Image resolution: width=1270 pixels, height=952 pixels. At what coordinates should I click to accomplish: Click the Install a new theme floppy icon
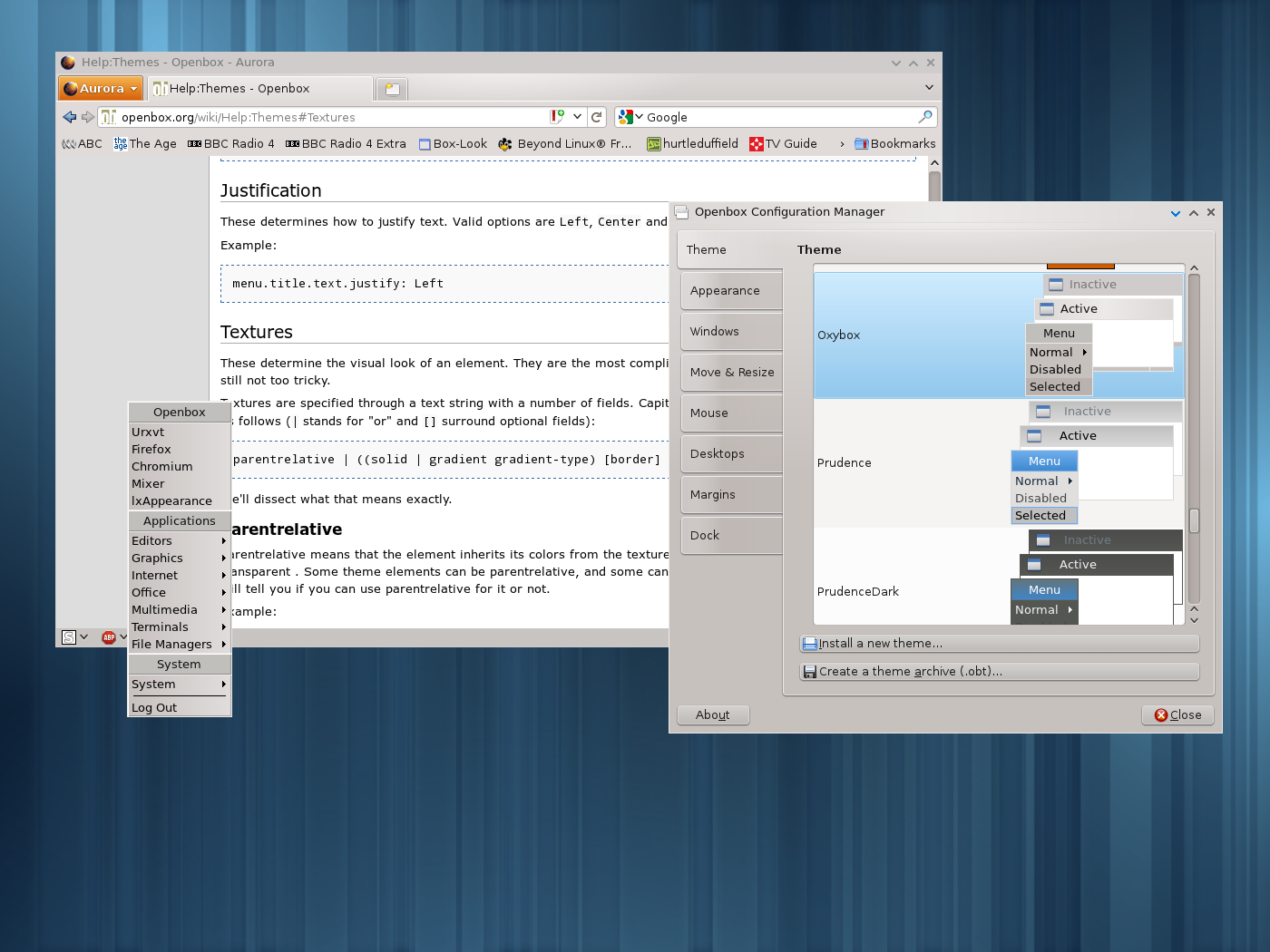[810, 644]
